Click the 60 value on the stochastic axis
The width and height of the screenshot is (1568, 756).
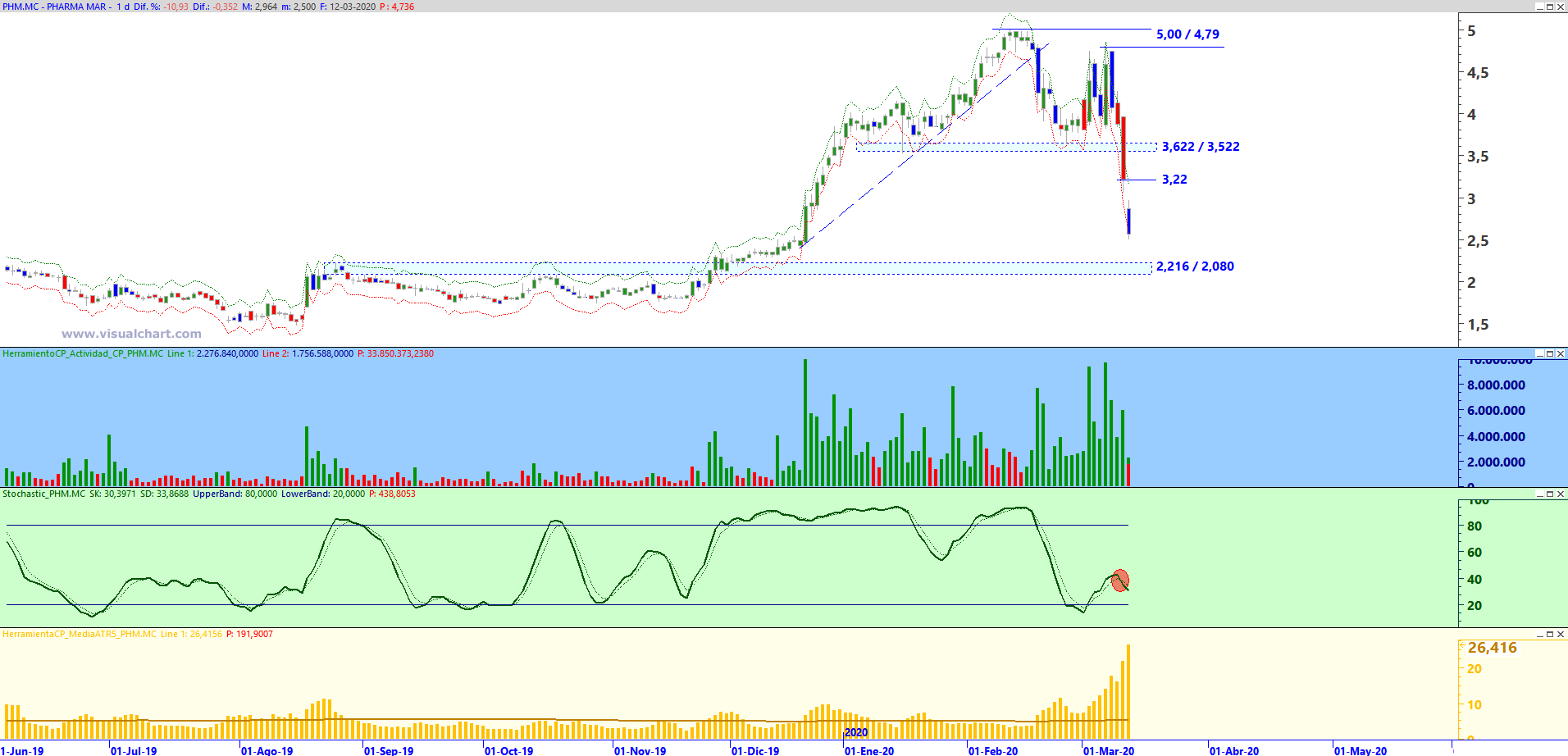[1475, 552]
